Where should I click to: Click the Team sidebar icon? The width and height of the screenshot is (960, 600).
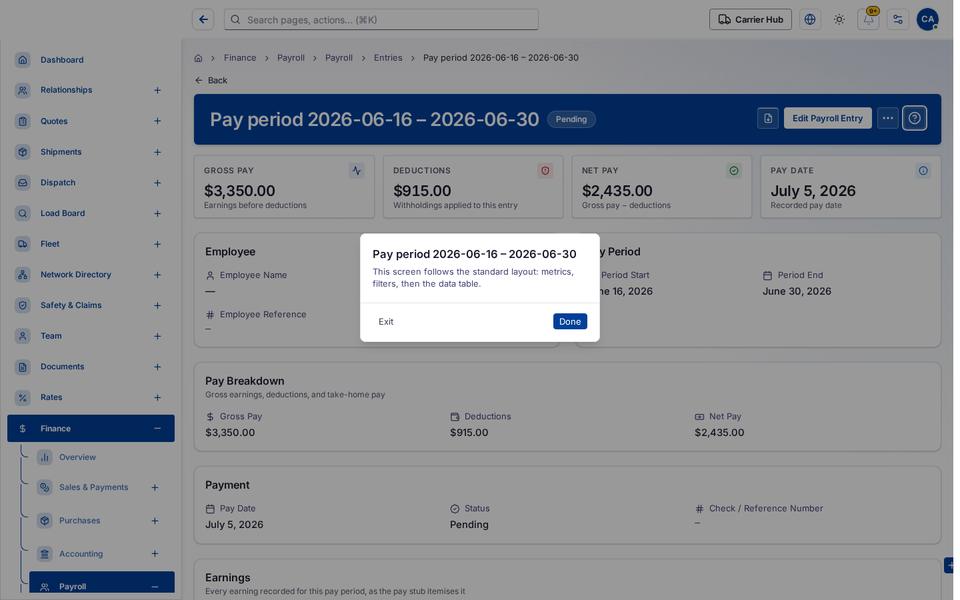(x=23, y=336)
